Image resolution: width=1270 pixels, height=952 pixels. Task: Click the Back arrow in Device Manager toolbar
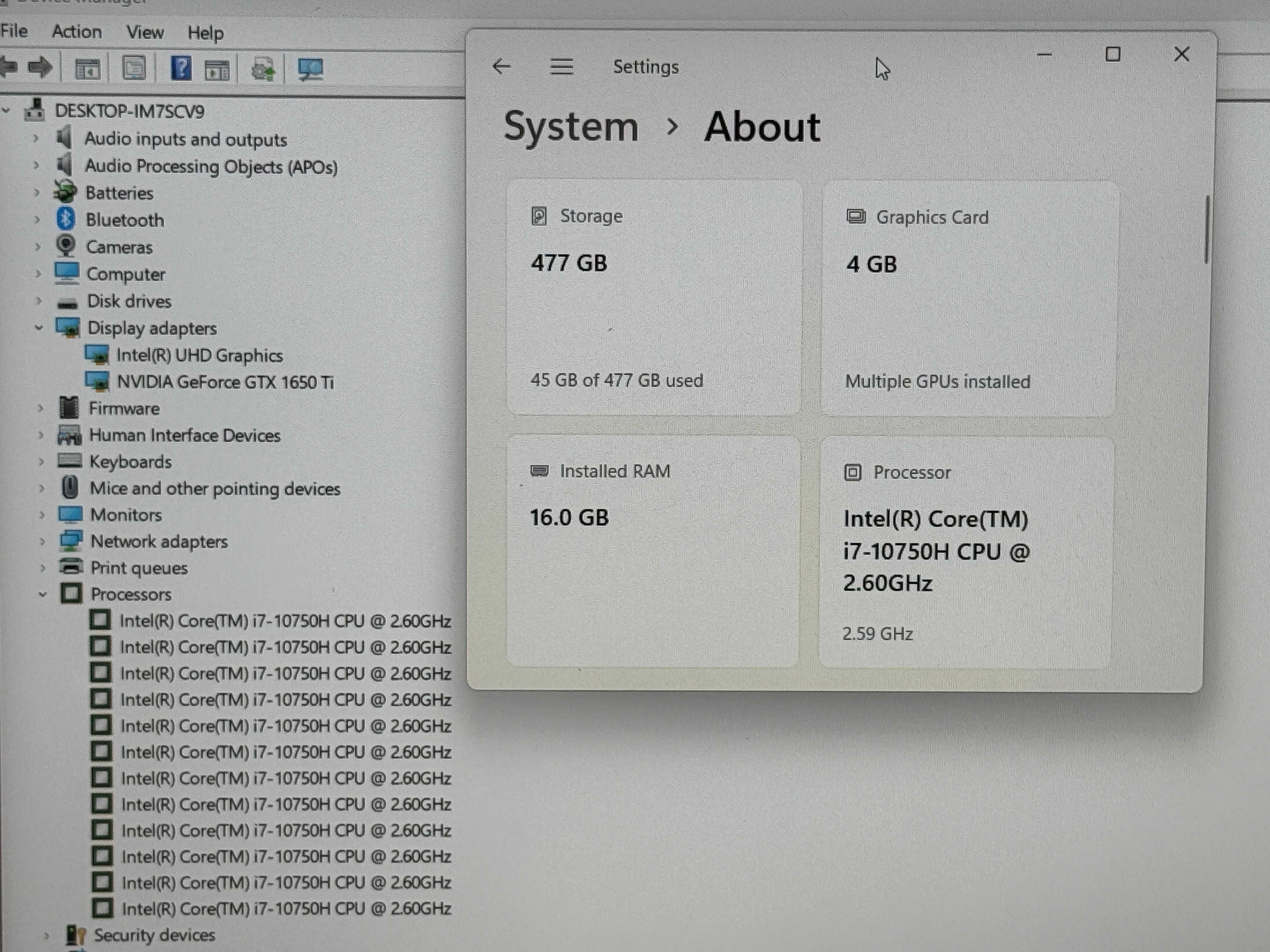tap(9, 68)
